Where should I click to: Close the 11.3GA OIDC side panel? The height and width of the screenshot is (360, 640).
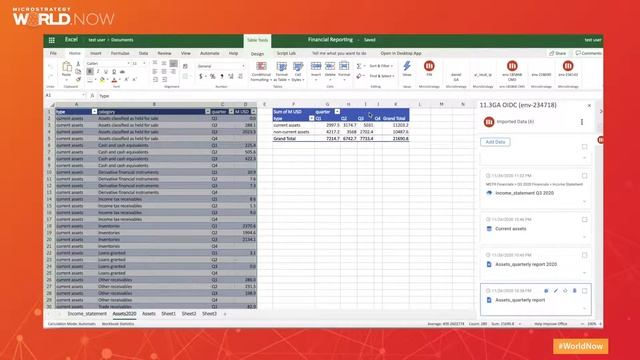[589, 106]
